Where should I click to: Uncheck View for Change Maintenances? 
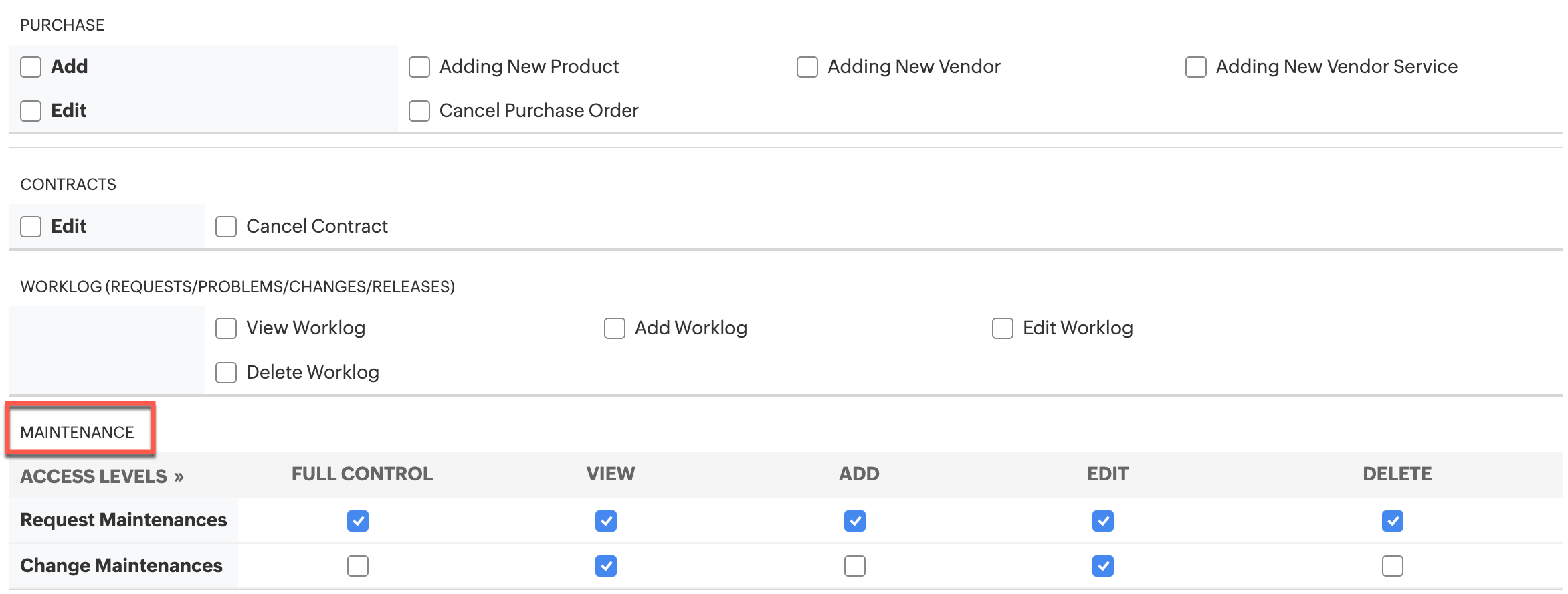[x=606, y=566]
